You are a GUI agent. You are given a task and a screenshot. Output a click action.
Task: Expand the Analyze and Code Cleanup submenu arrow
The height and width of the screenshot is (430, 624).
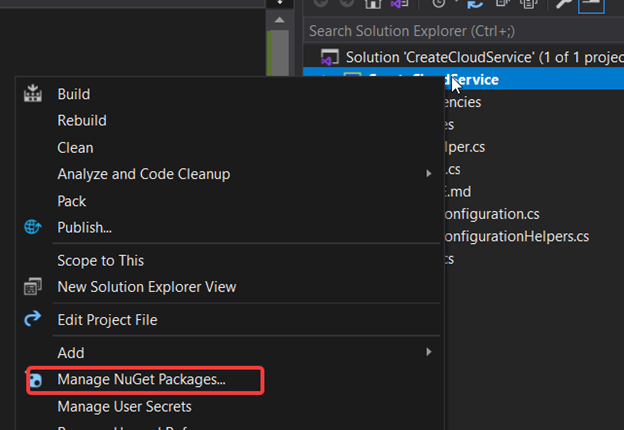click(x=429, y=174)
